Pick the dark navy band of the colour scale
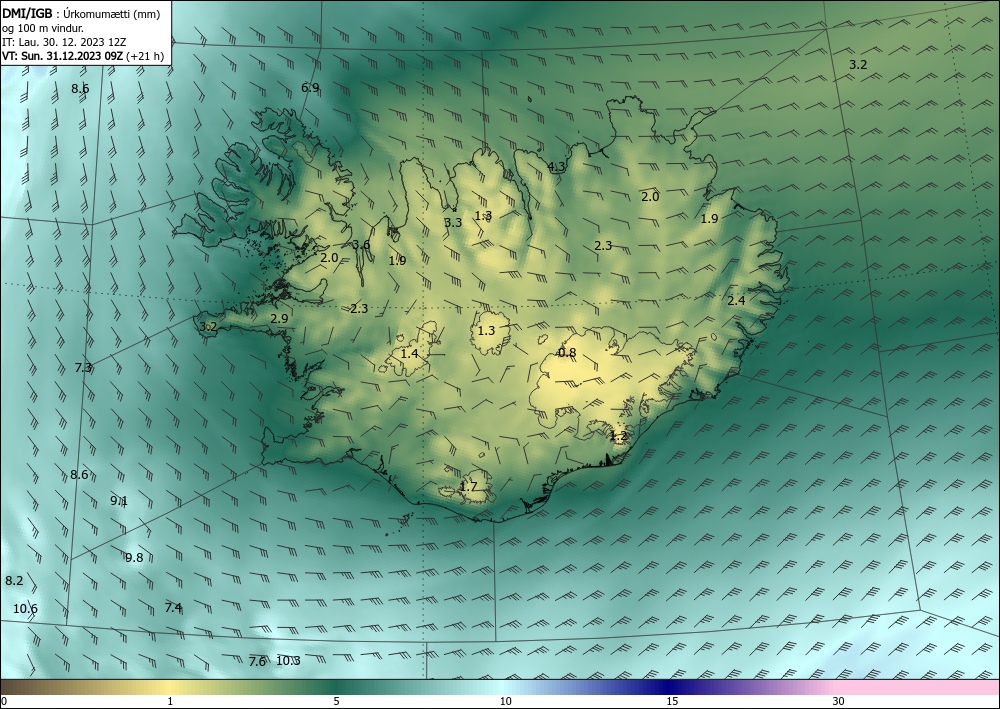 (x=670, y=687)
